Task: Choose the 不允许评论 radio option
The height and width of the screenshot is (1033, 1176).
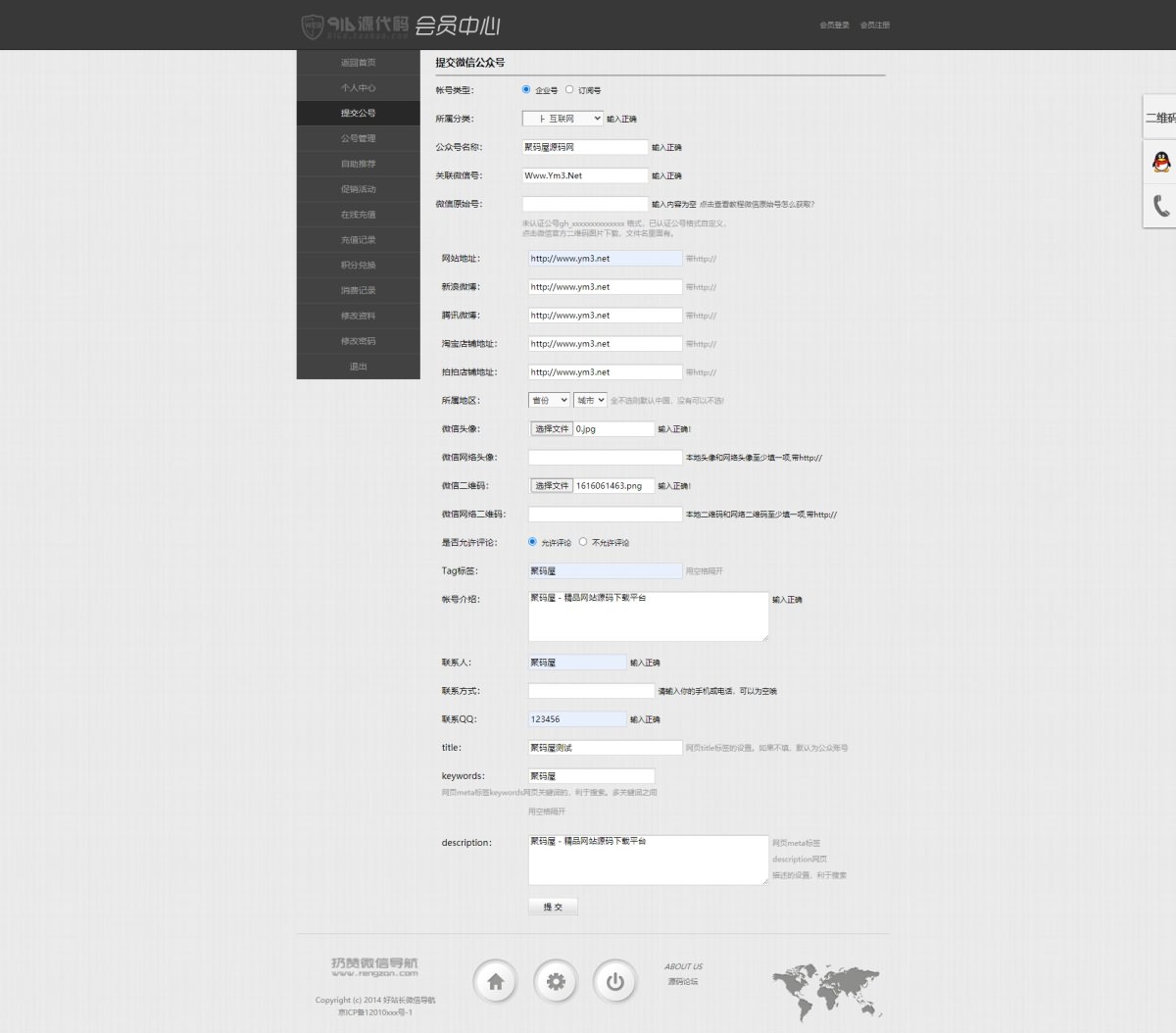Action: (x=583, y=542)
